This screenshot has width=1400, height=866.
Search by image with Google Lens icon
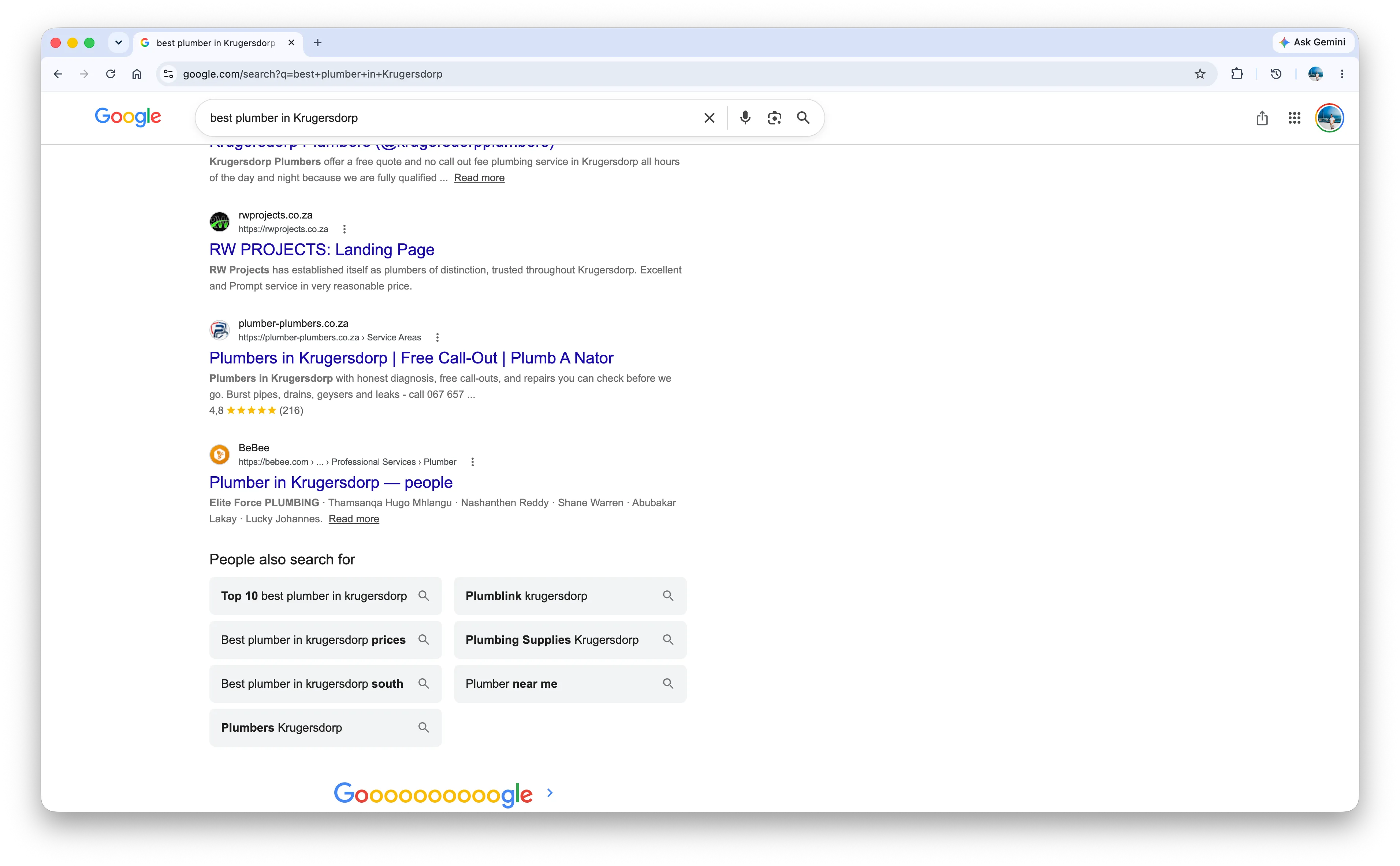774,118
